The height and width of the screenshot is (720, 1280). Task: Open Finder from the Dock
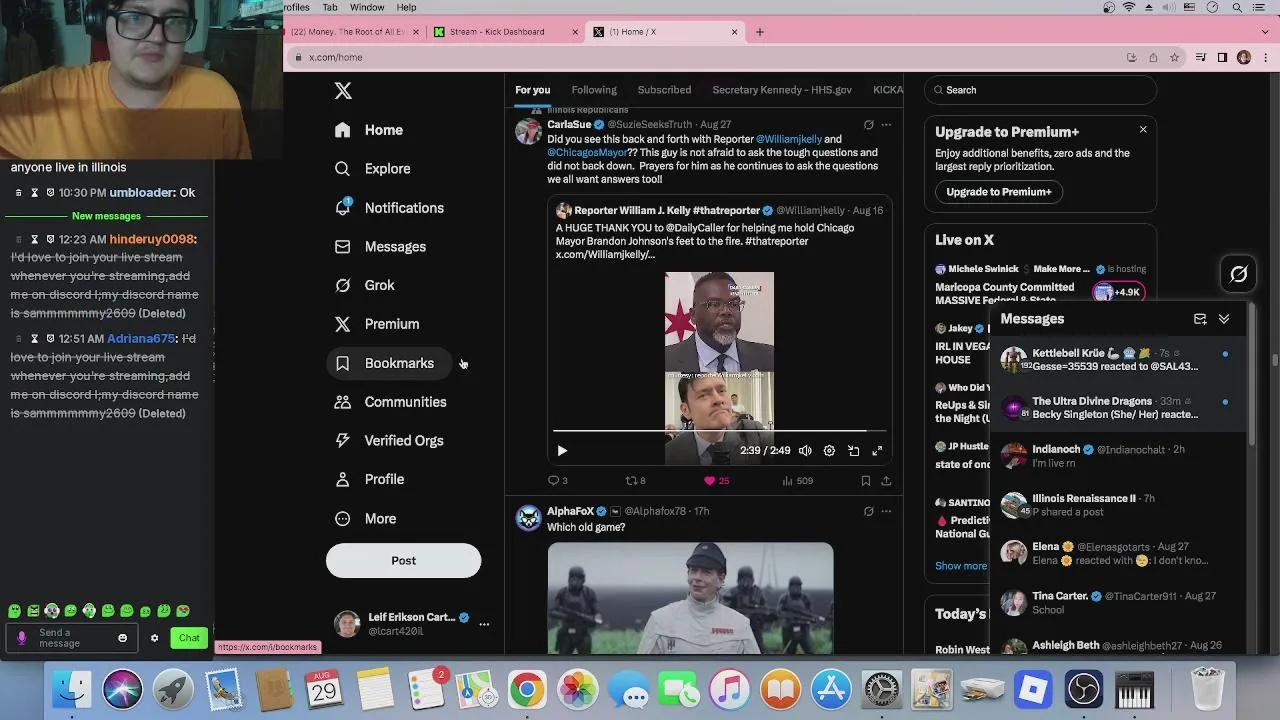point(71,690)
